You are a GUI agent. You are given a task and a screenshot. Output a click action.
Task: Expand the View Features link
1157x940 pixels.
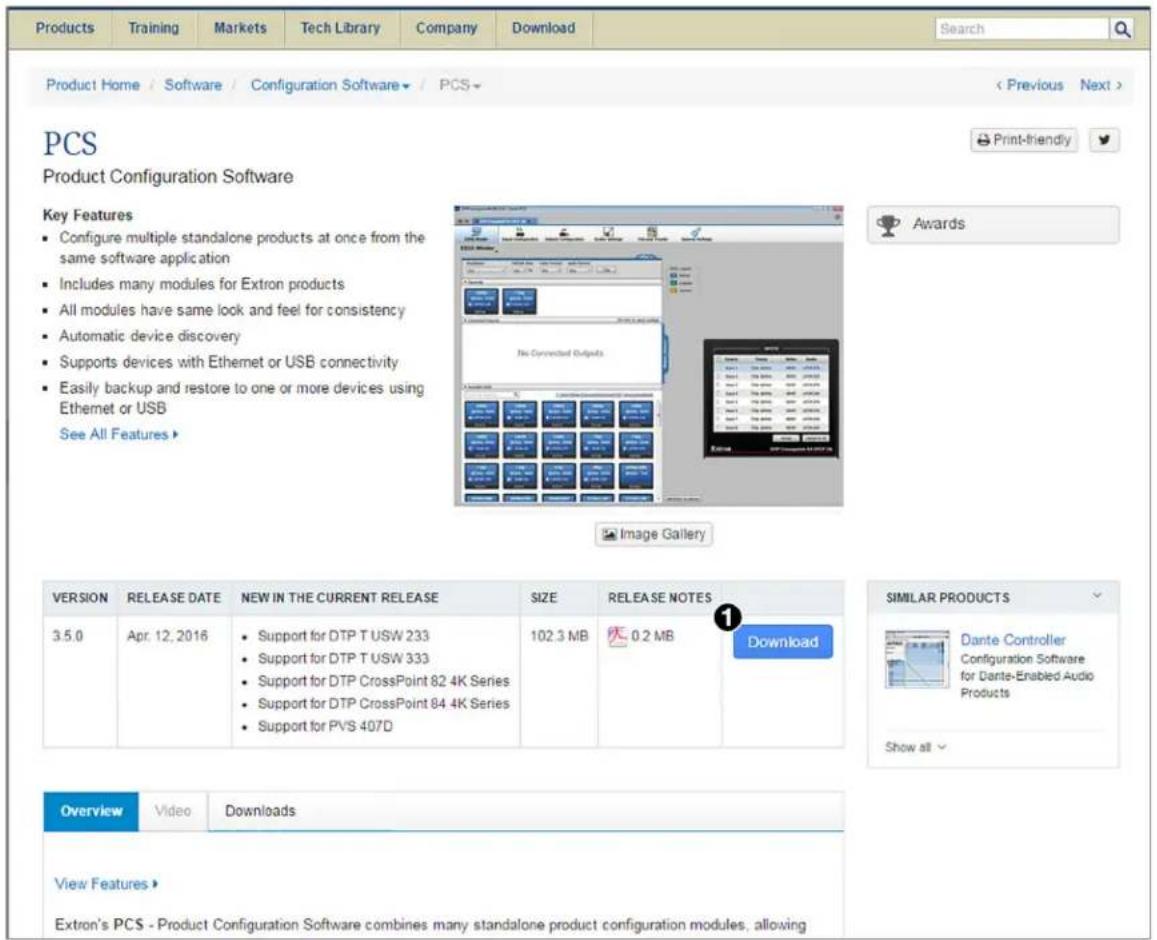point(106,884)
